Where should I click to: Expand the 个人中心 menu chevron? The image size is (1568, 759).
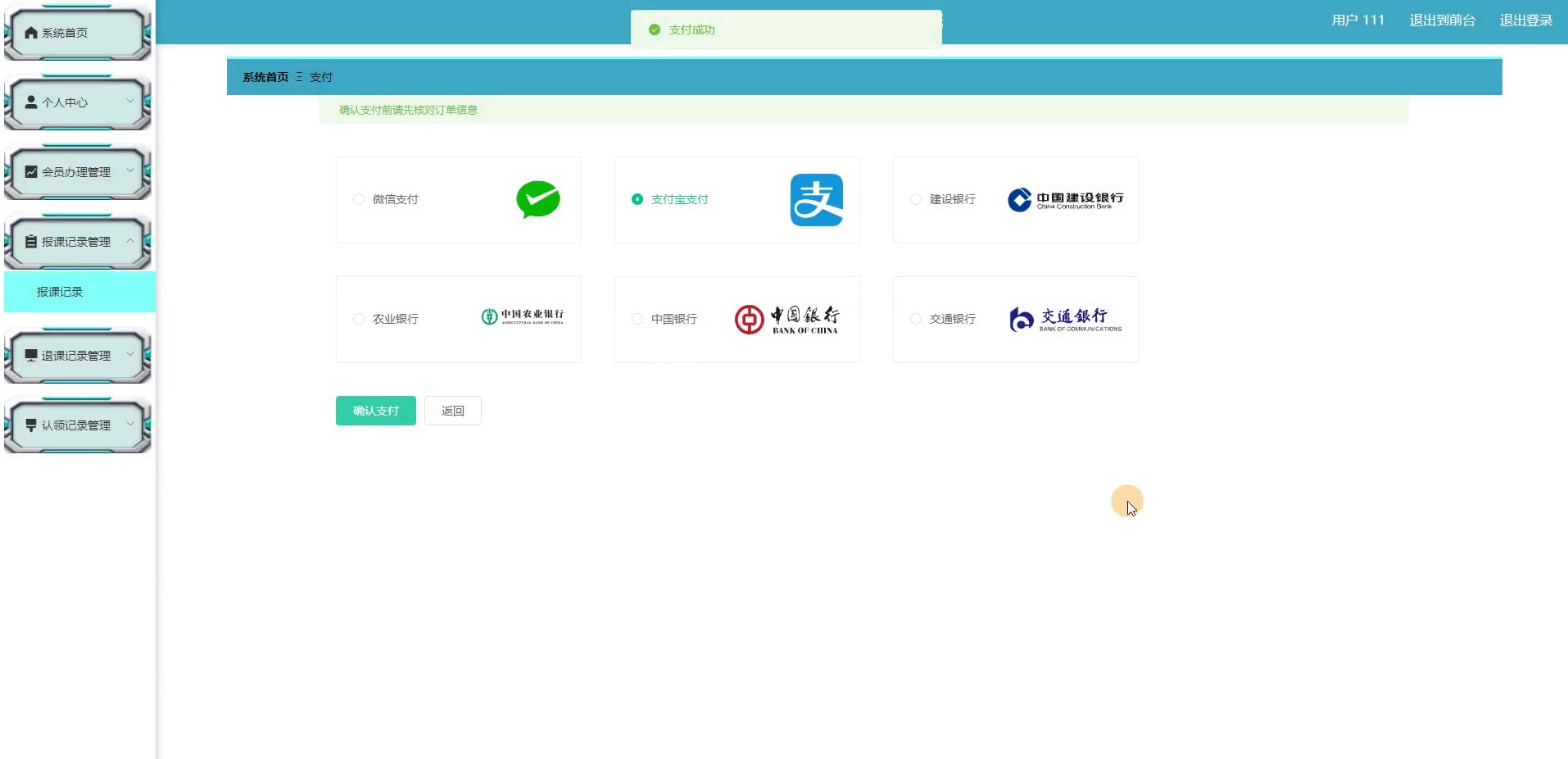tap(129, 102)
